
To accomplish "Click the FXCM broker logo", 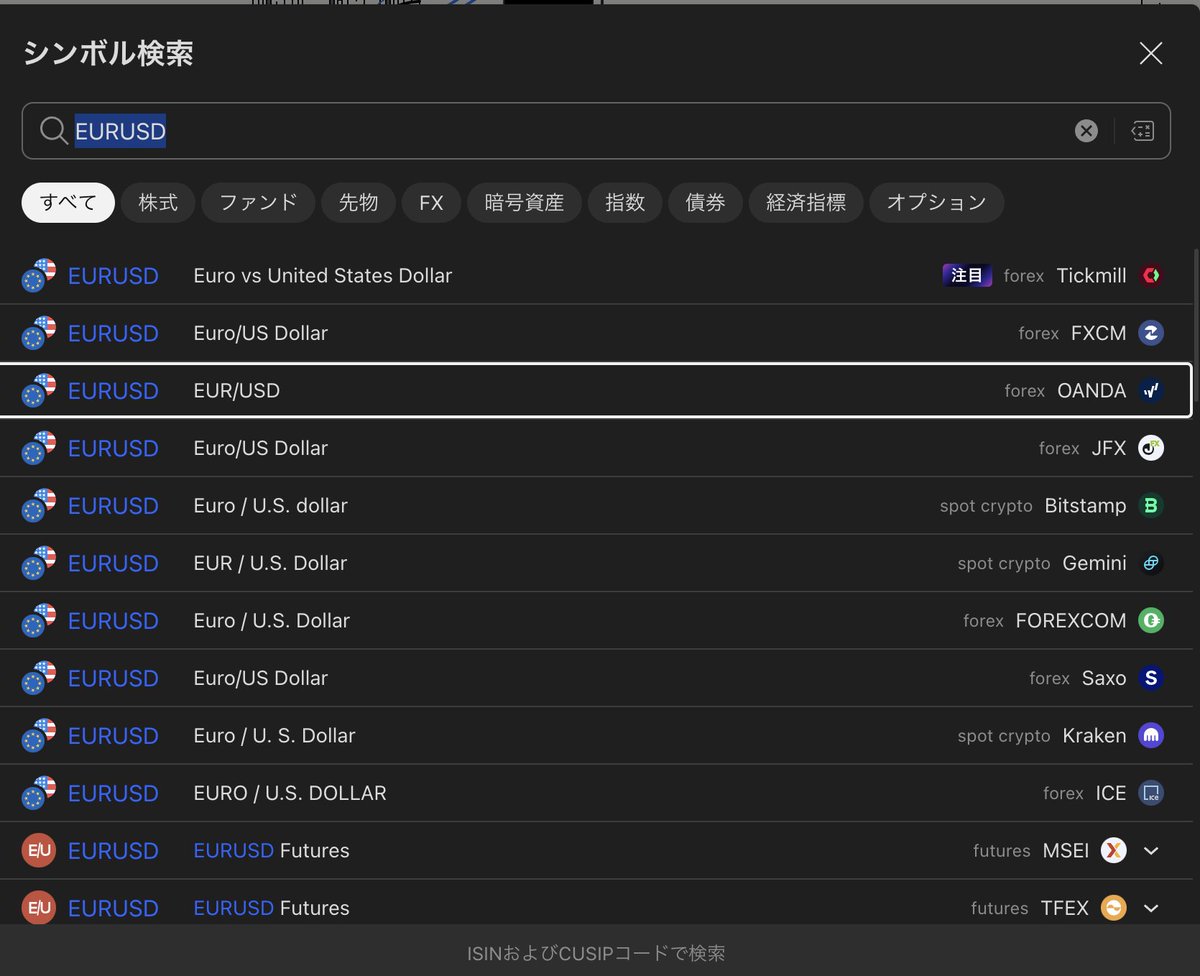I will coord(1151,333).
